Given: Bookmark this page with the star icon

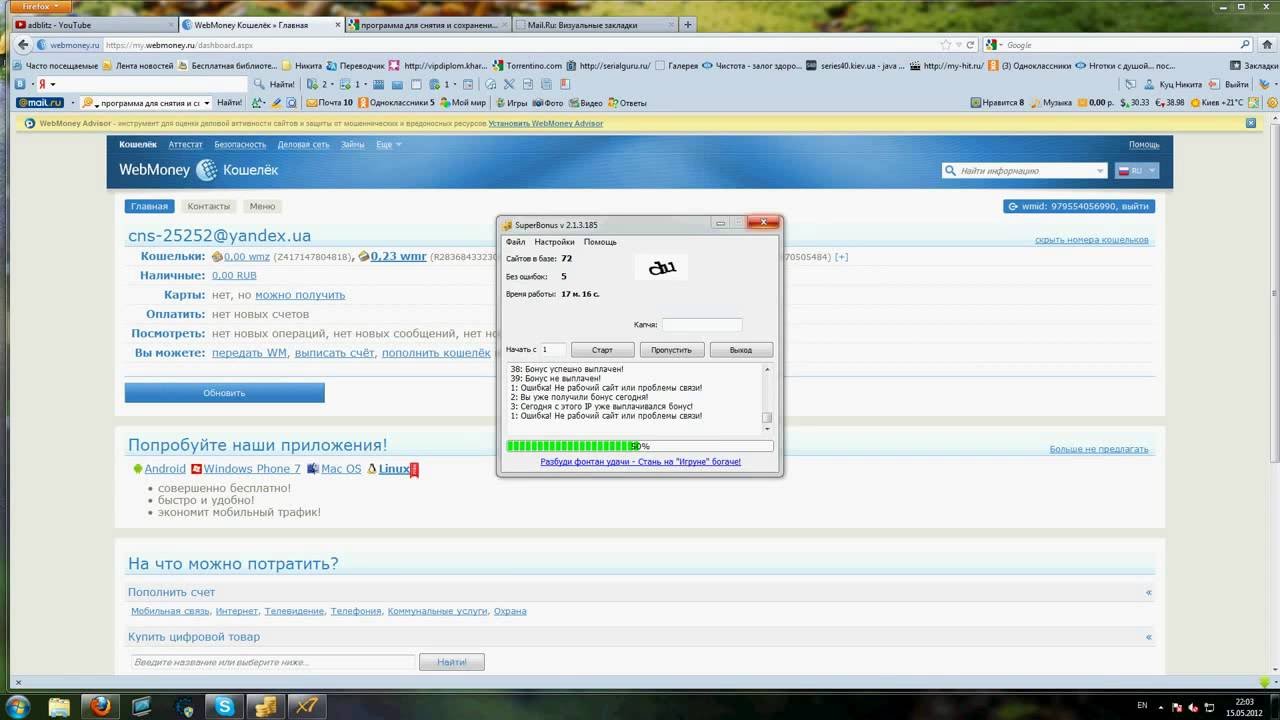Looking at the screenshot, I should [945, 45].
